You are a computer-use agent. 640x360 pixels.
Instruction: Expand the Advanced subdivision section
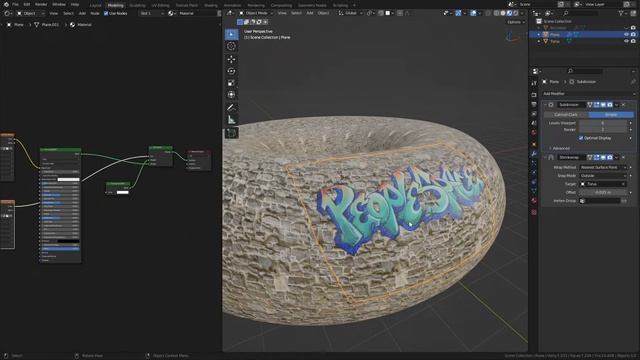click(x=560, y=148)
